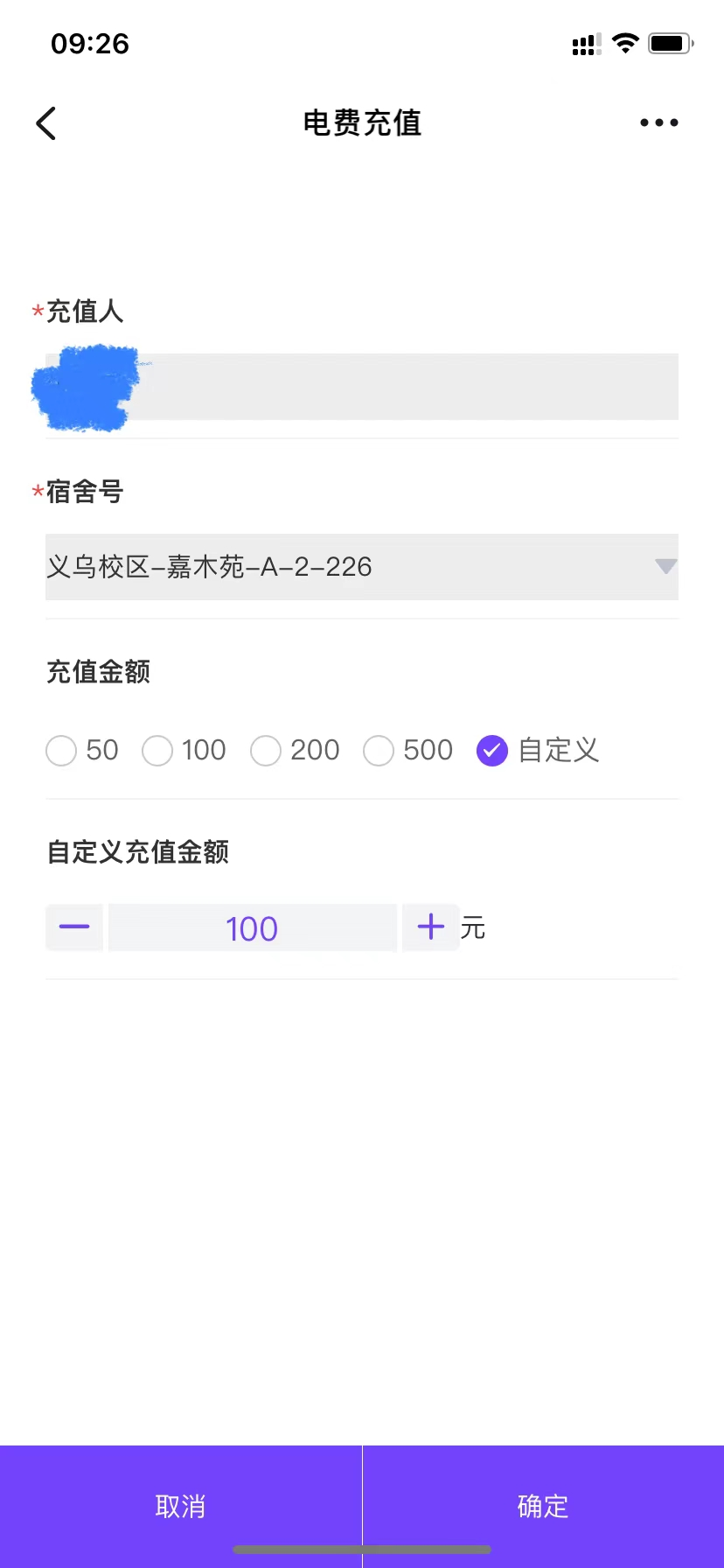Viewport: 724px width, 1568px height.
Task: Tap the custom amount input showing 100
Action: point(252,928)
